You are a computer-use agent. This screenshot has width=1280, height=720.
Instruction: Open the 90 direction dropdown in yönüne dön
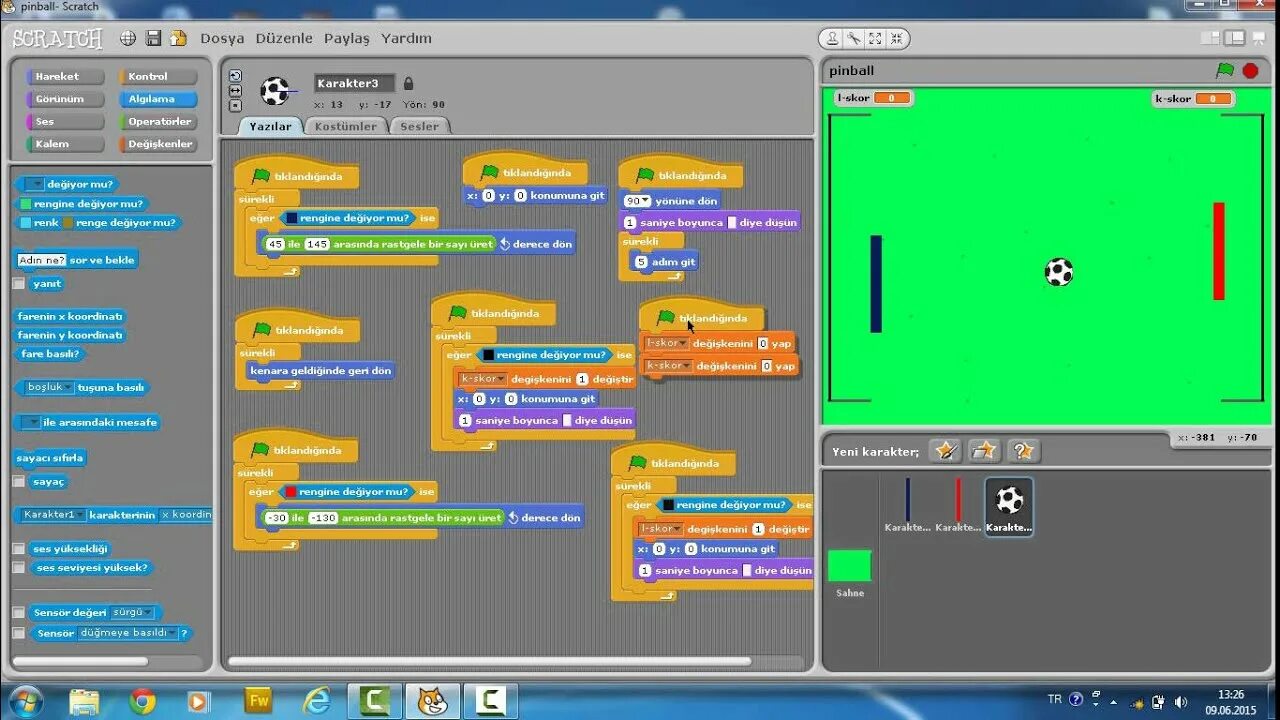click(x=638, y=201)
